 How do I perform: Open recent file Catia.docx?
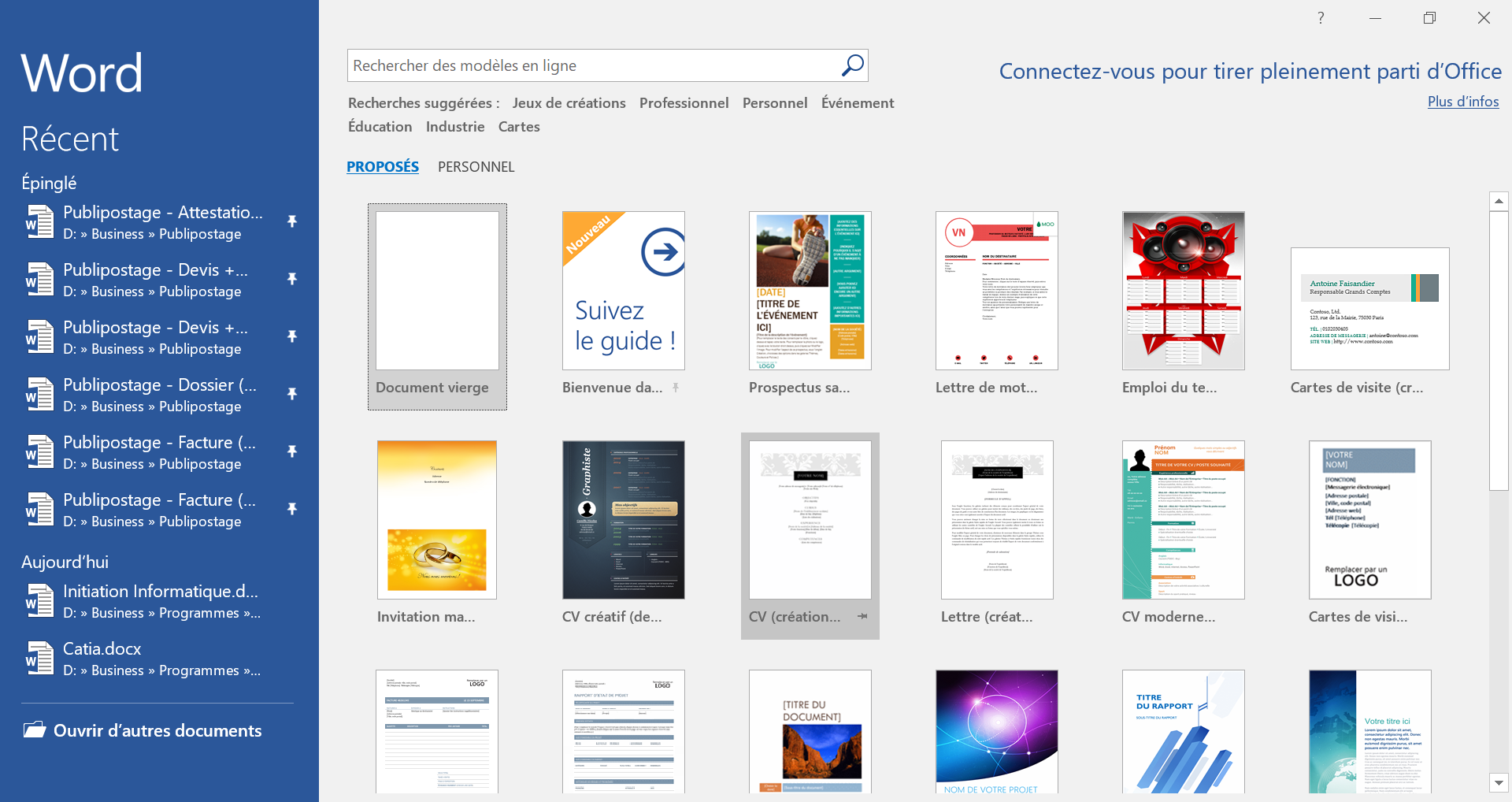click(157, 659)
